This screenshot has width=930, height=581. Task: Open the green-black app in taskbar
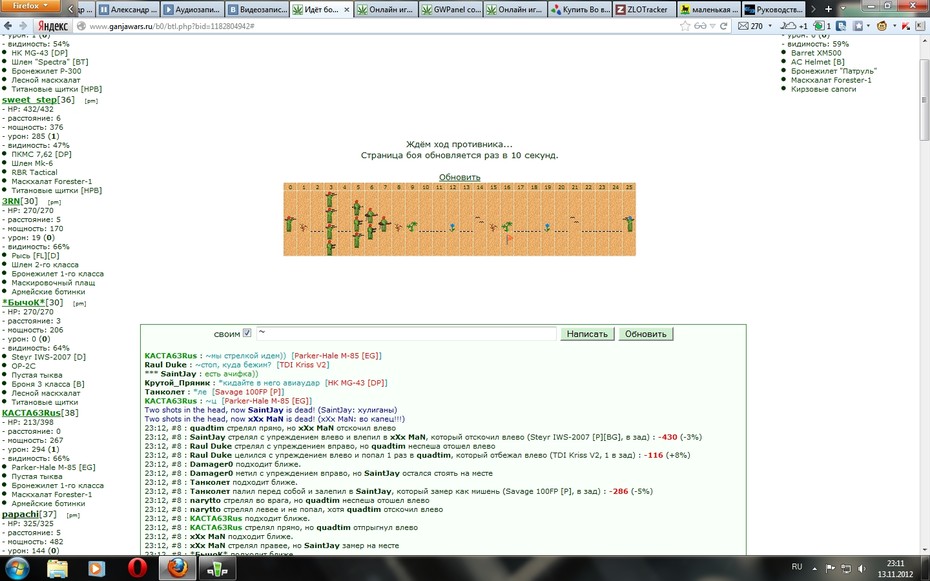coord(217,569)
